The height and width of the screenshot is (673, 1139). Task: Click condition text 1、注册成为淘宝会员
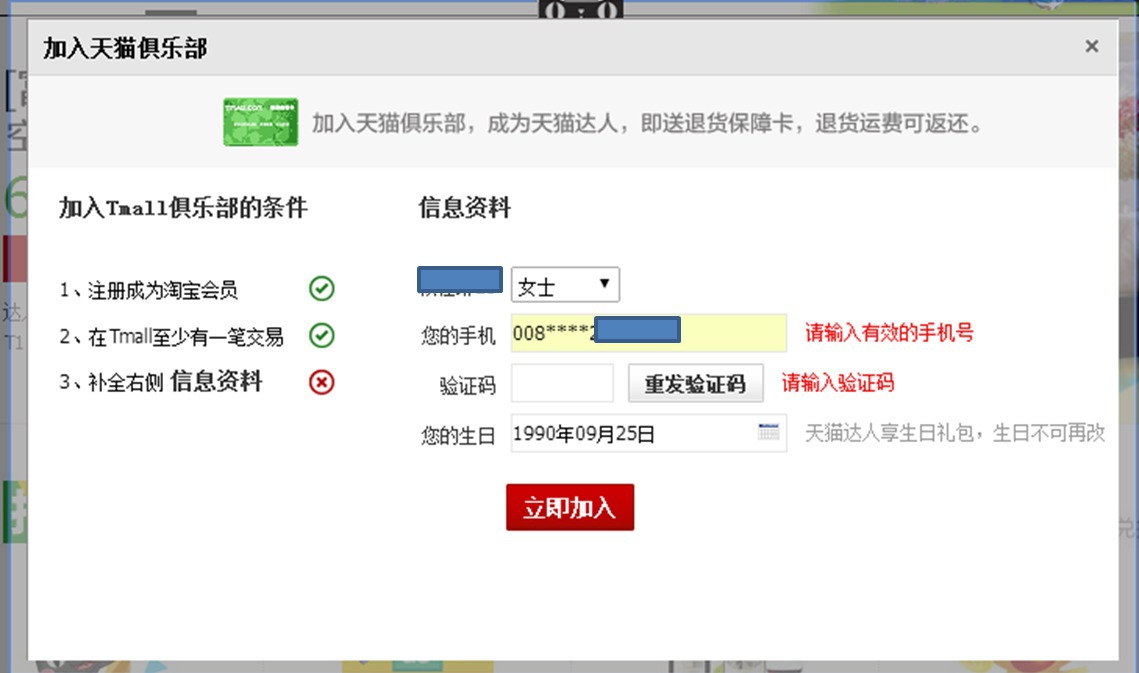148,290
